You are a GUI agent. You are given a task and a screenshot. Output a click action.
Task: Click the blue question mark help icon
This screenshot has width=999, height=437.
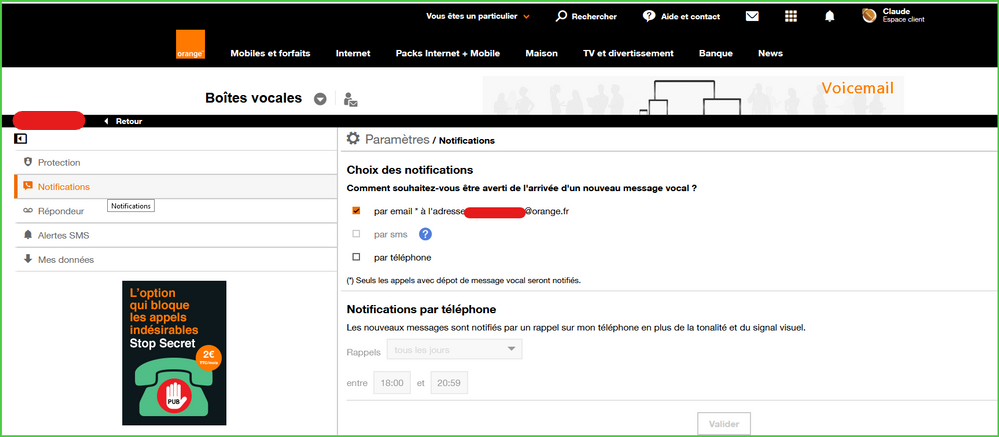coord(426,234)
